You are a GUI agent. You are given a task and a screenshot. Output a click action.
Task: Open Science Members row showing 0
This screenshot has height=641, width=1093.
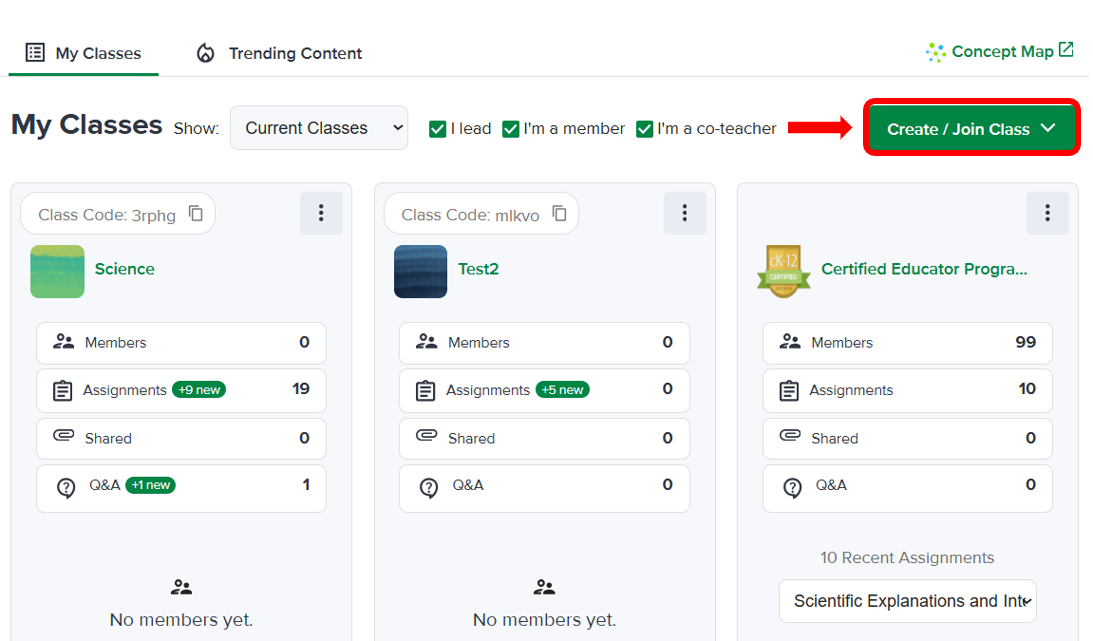coord(181,343)
